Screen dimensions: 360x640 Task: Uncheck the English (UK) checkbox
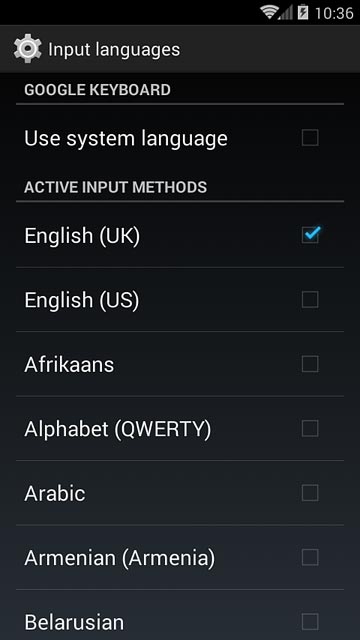pos(310,235)
